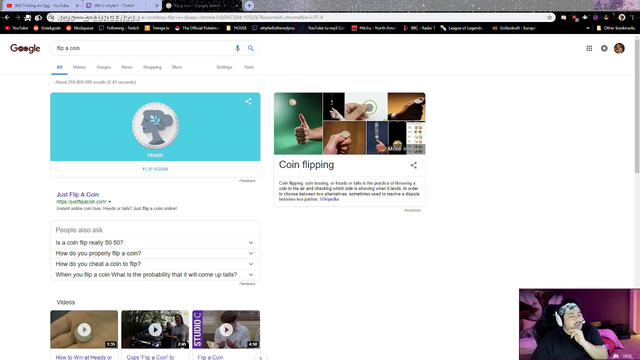Open the Chrome profile avatar in toolbar
This screenshot has width=640, height=360.
[622, 18]
